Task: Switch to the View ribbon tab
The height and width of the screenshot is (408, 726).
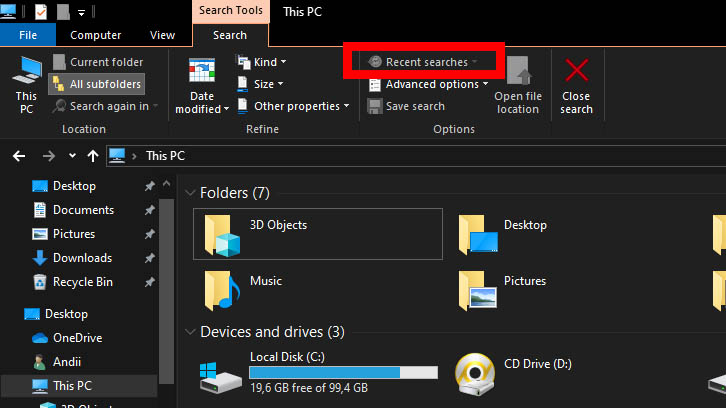Action: pos(162,35)
